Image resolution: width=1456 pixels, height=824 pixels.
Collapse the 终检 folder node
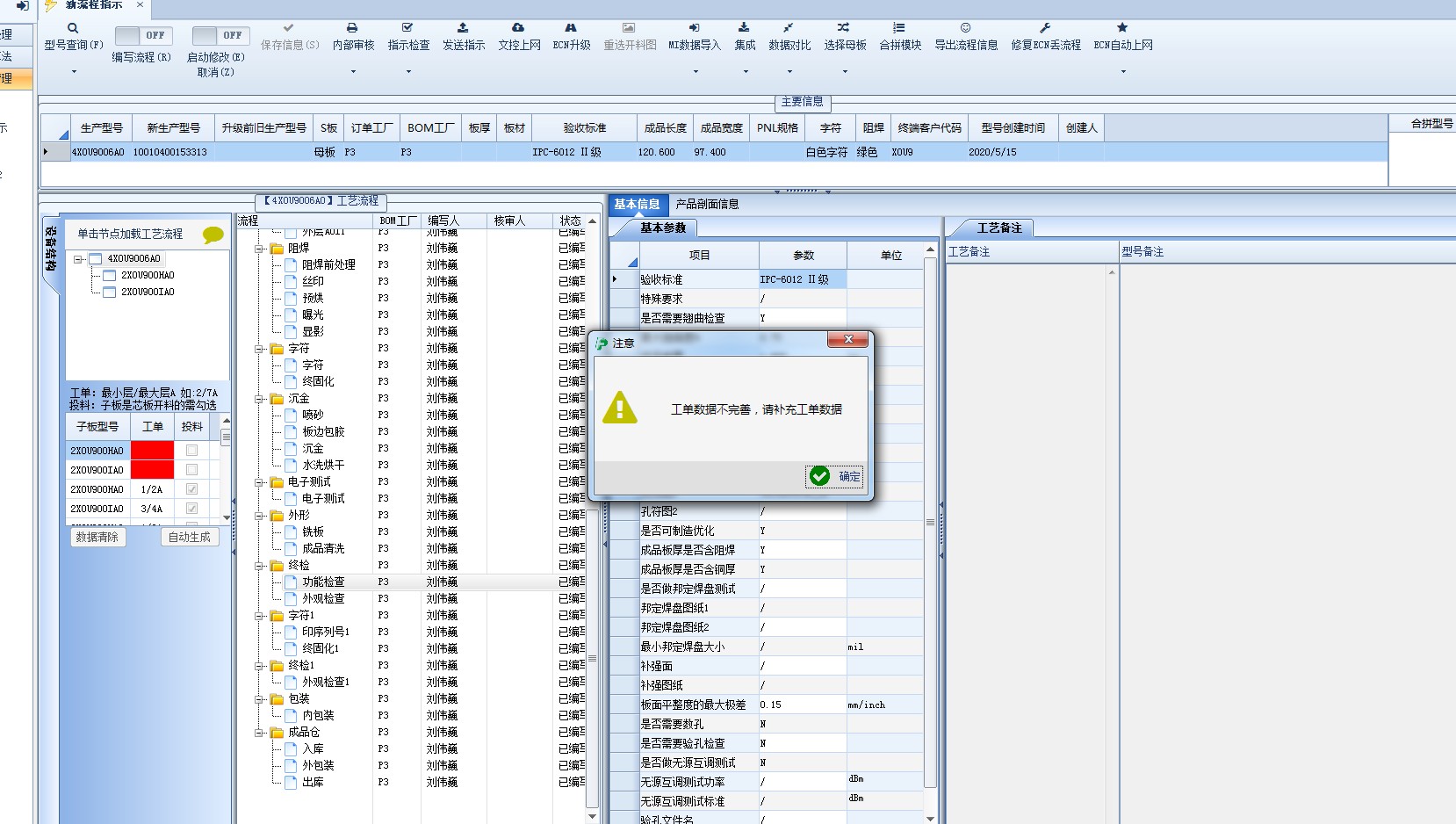click(x=260, y=566)
